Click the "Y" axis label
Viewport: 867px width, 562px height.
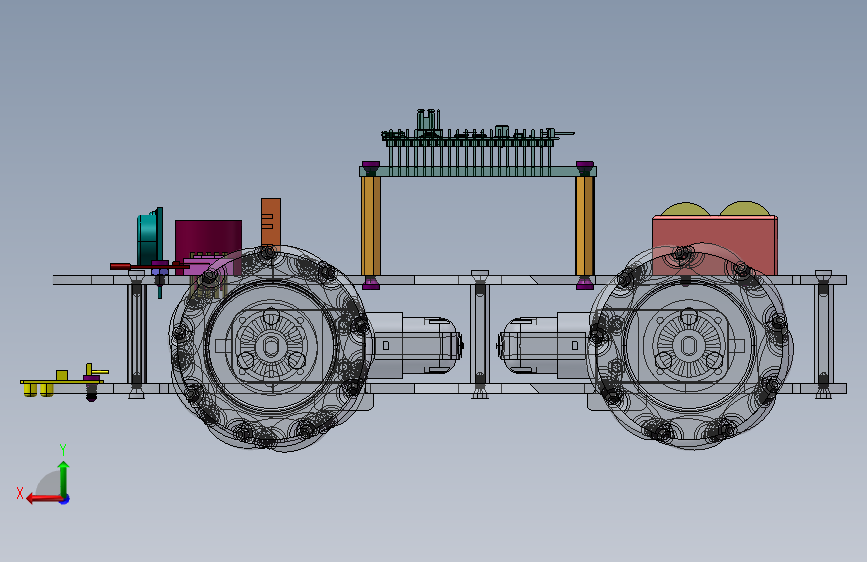point(63,449)
